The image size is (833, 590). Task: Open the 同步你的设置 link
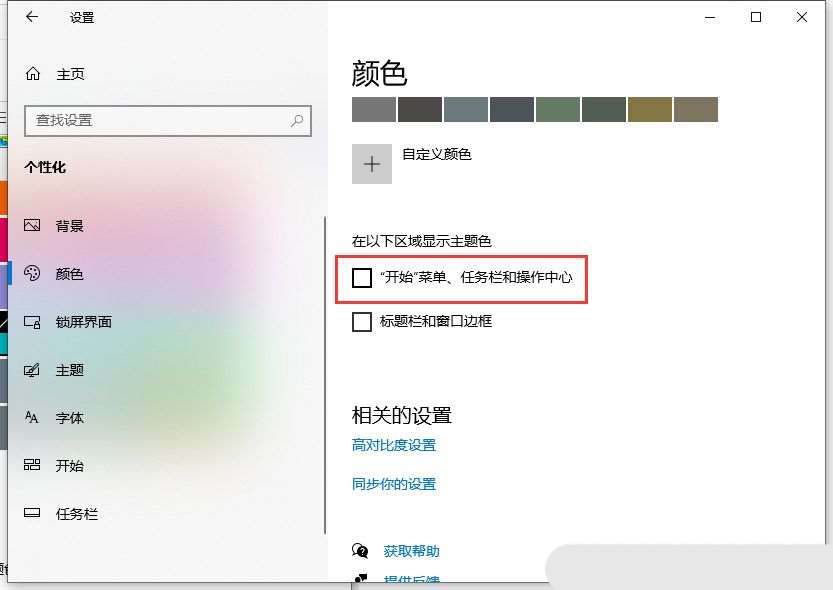tap(394, 484)
